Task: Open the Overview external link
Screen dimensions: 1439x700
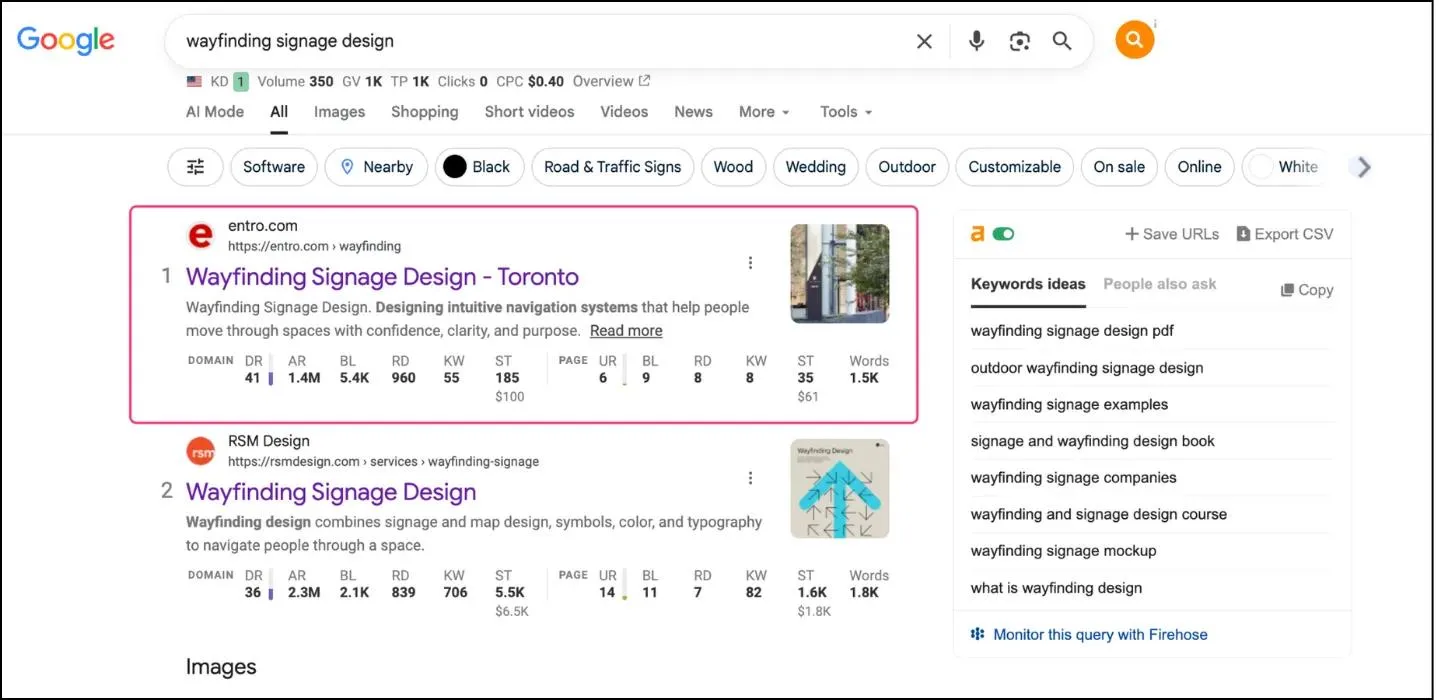Action: (x=611, y=81)
